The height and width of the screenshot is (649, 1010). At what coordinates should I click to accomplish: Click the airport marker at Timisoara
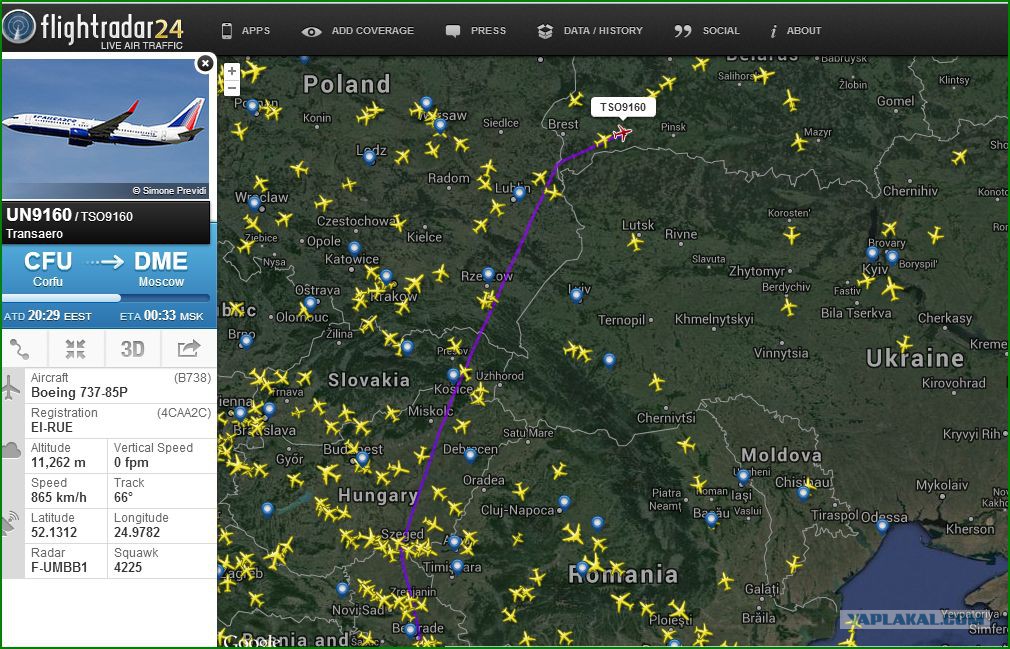pos(457,566)
